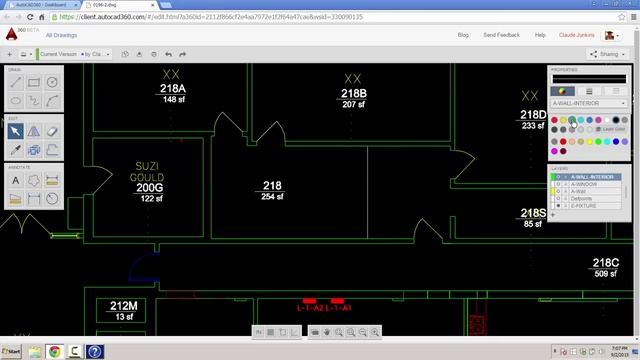Add a new layer with plus button
This screenshot has height=360, width=640.
553,215
